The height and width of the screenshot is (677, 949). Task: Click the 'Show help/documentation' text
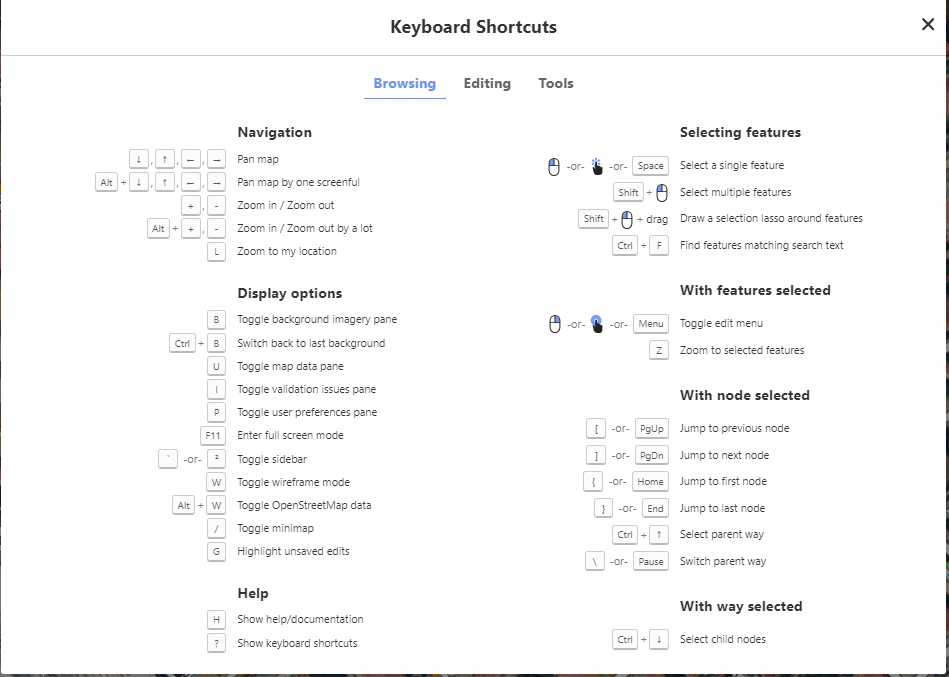[300, 619]
